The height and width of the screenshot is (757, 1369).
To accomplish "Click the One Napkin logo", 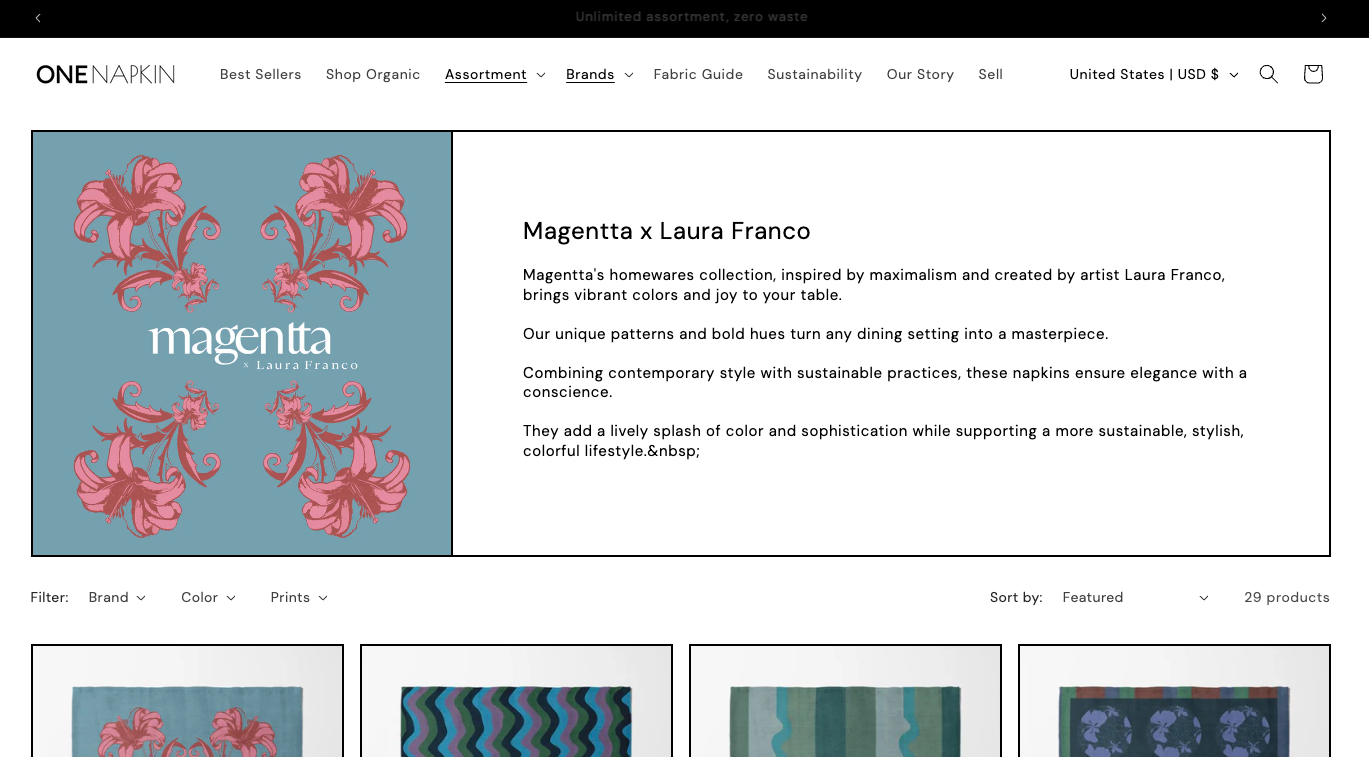I will pyautogui.click(x=106, y=74).
